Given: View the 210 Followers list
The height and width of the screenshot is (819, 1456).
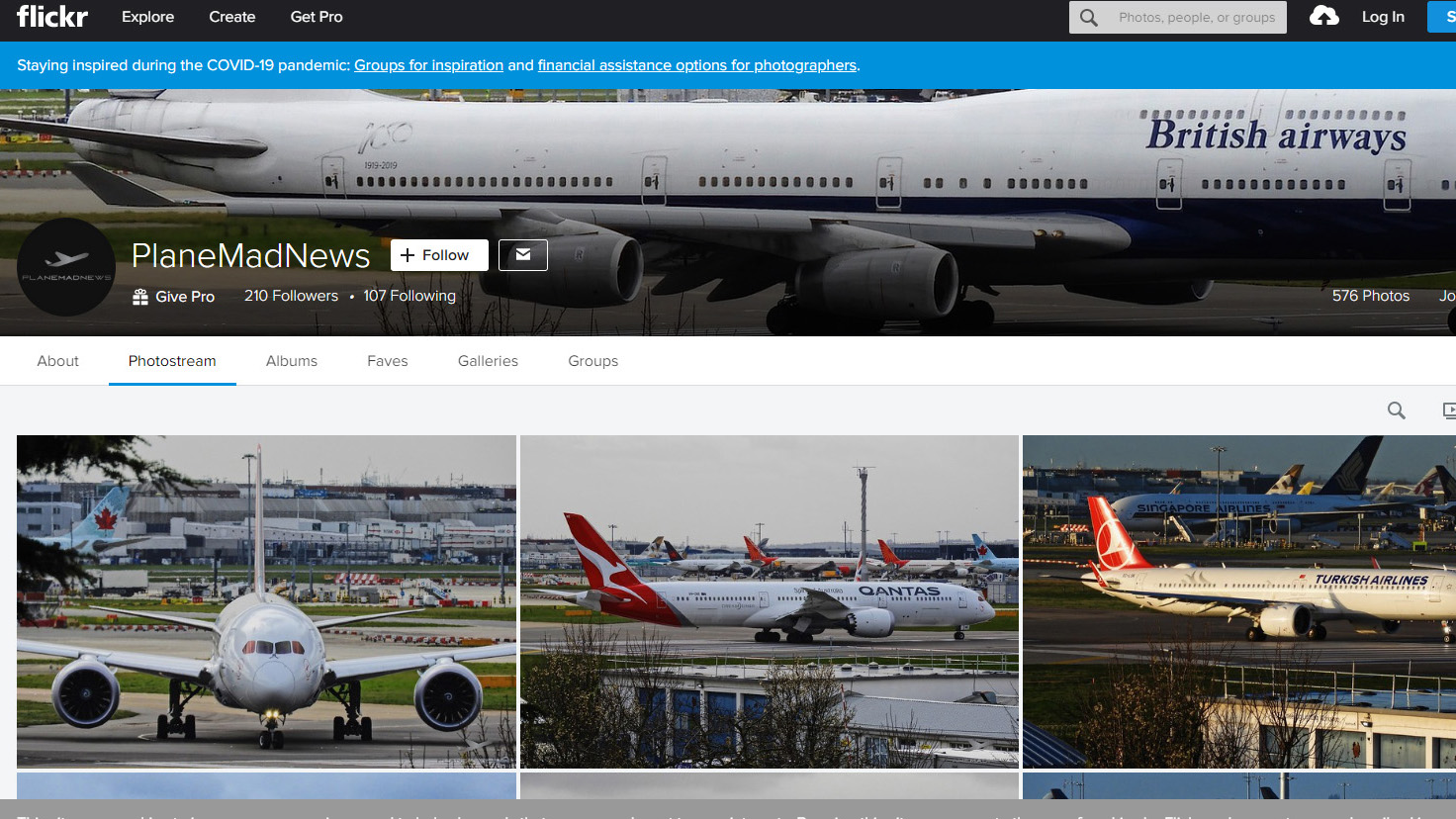Looking at the screenshot, I should coord(291,296).
